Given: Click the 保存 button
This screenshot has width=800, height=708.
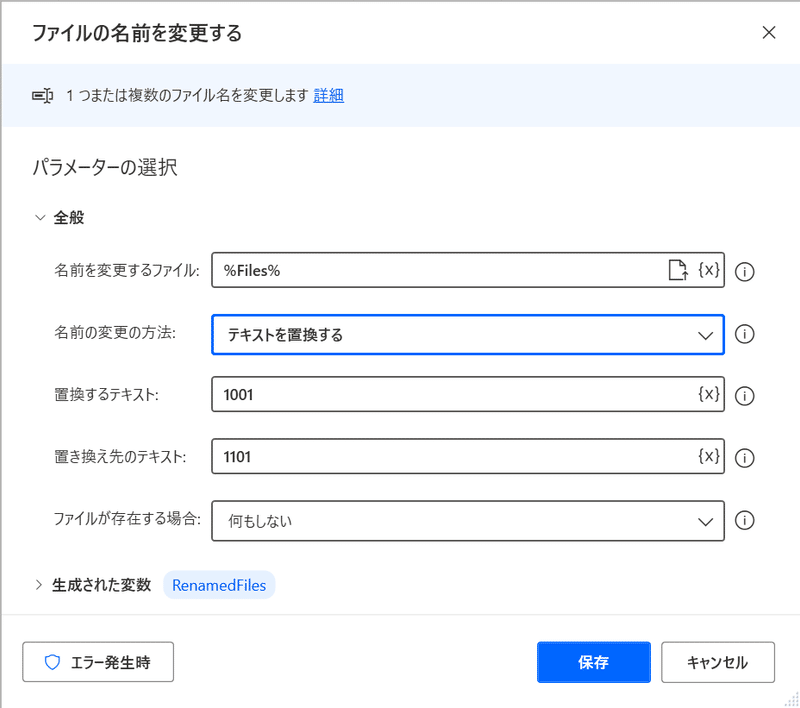Looking at the screenshot, I should 593,662.
